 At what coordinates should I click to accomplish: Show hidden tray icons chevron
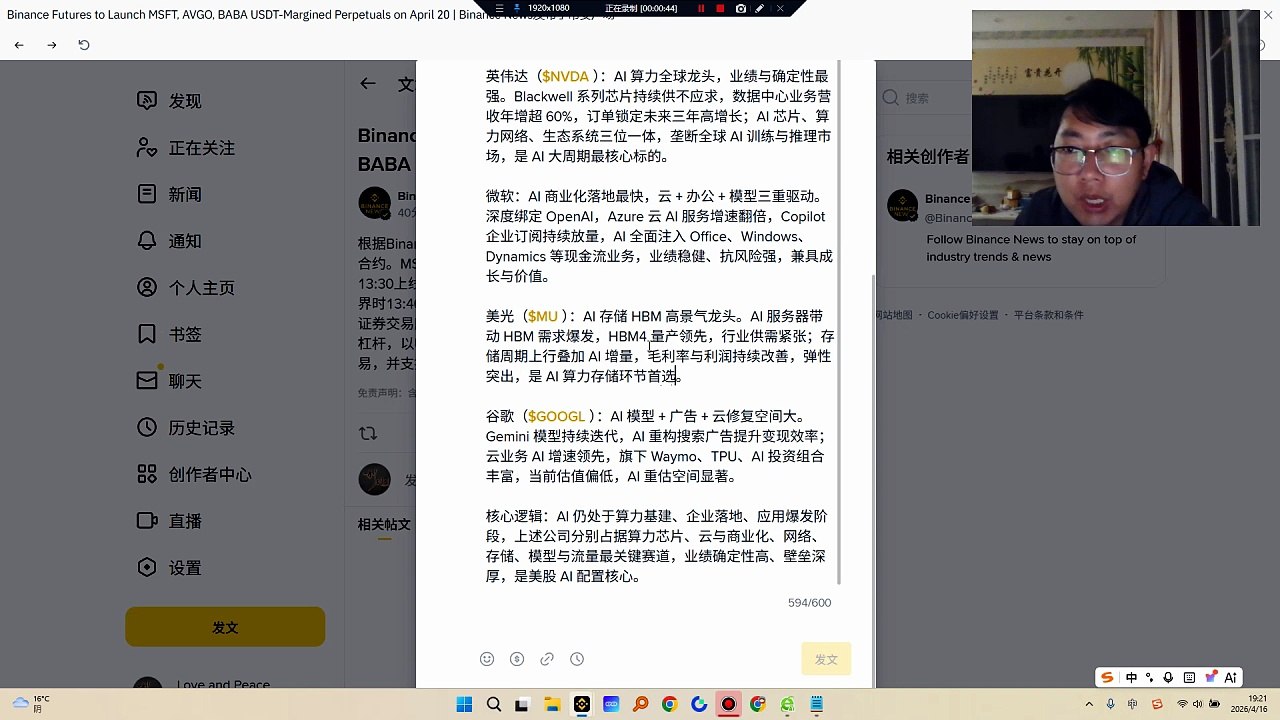point(1089,705)
